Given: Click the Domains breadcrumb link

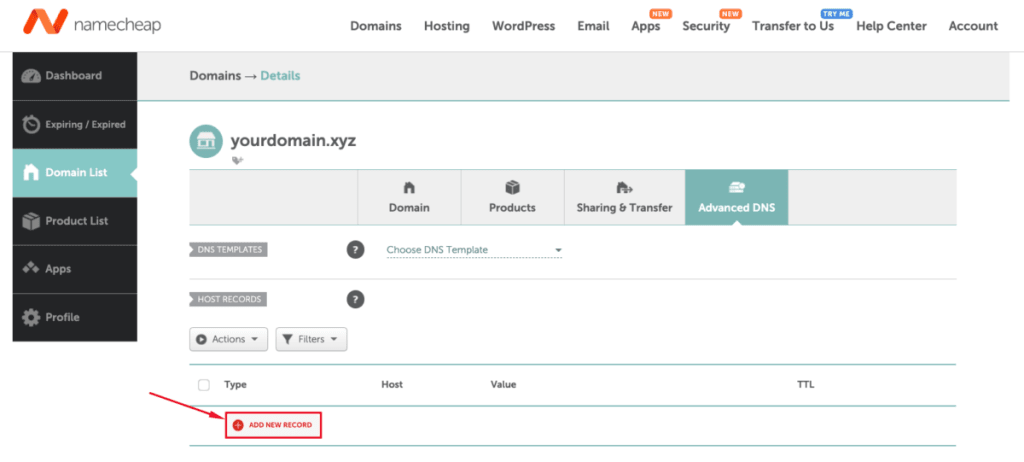Looking at the screenshot, I should (215, 76).
